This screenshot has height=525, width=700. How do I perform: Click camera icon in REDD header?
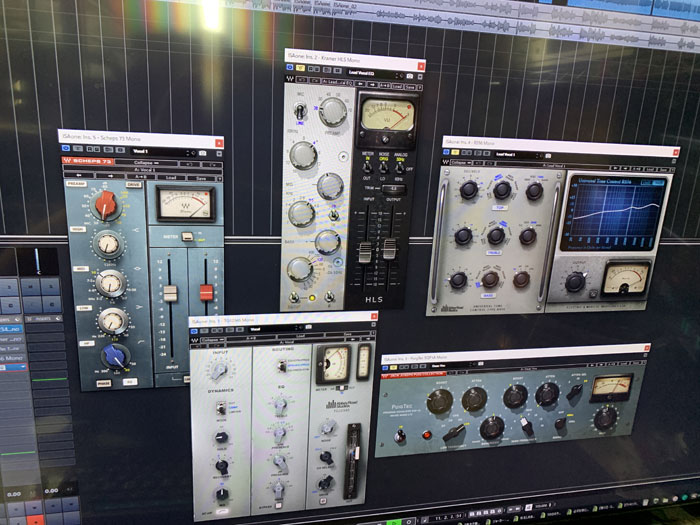[x=548, y=156]
